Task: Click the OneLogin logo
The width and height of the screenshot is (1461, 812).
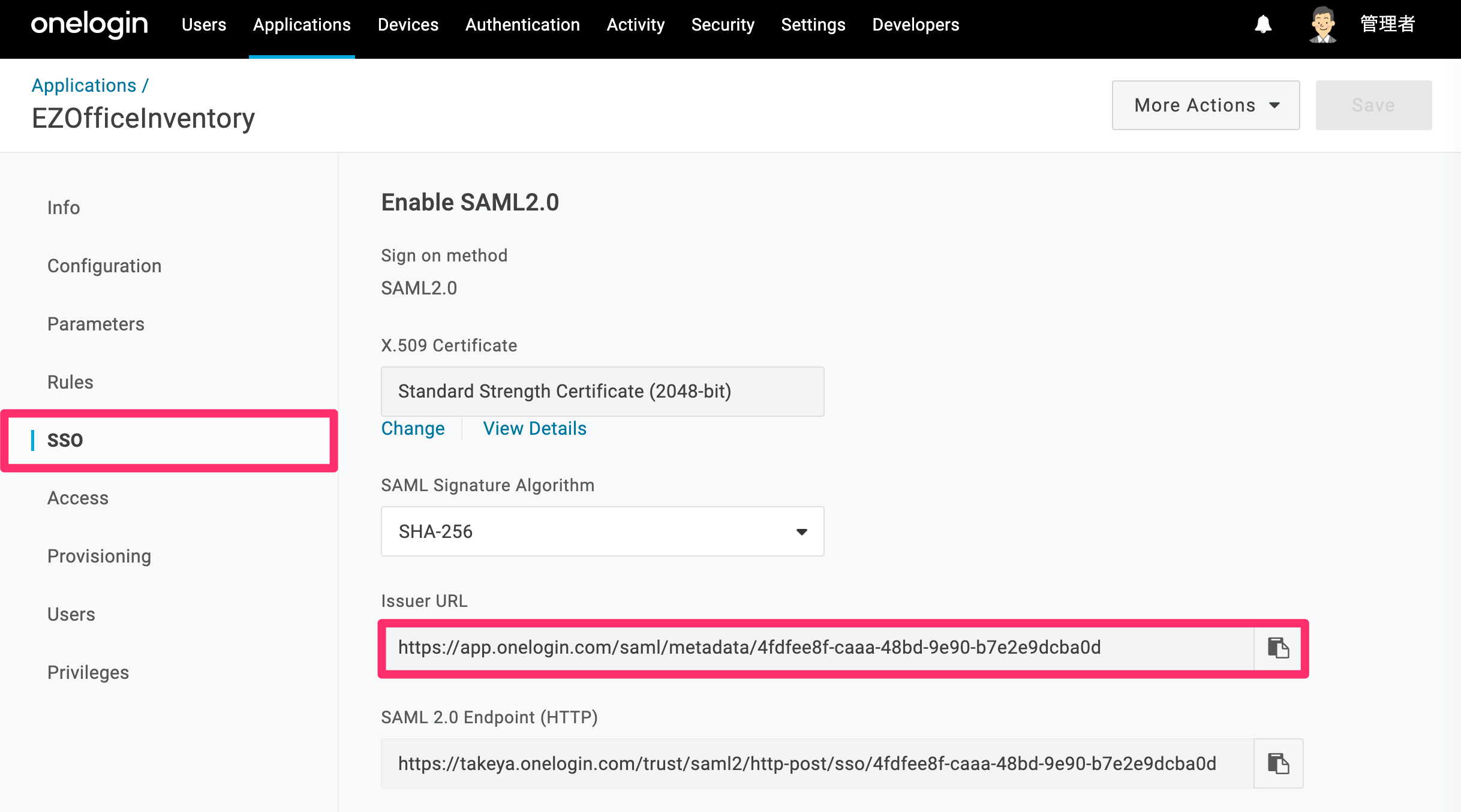Action: click(89, 25)
